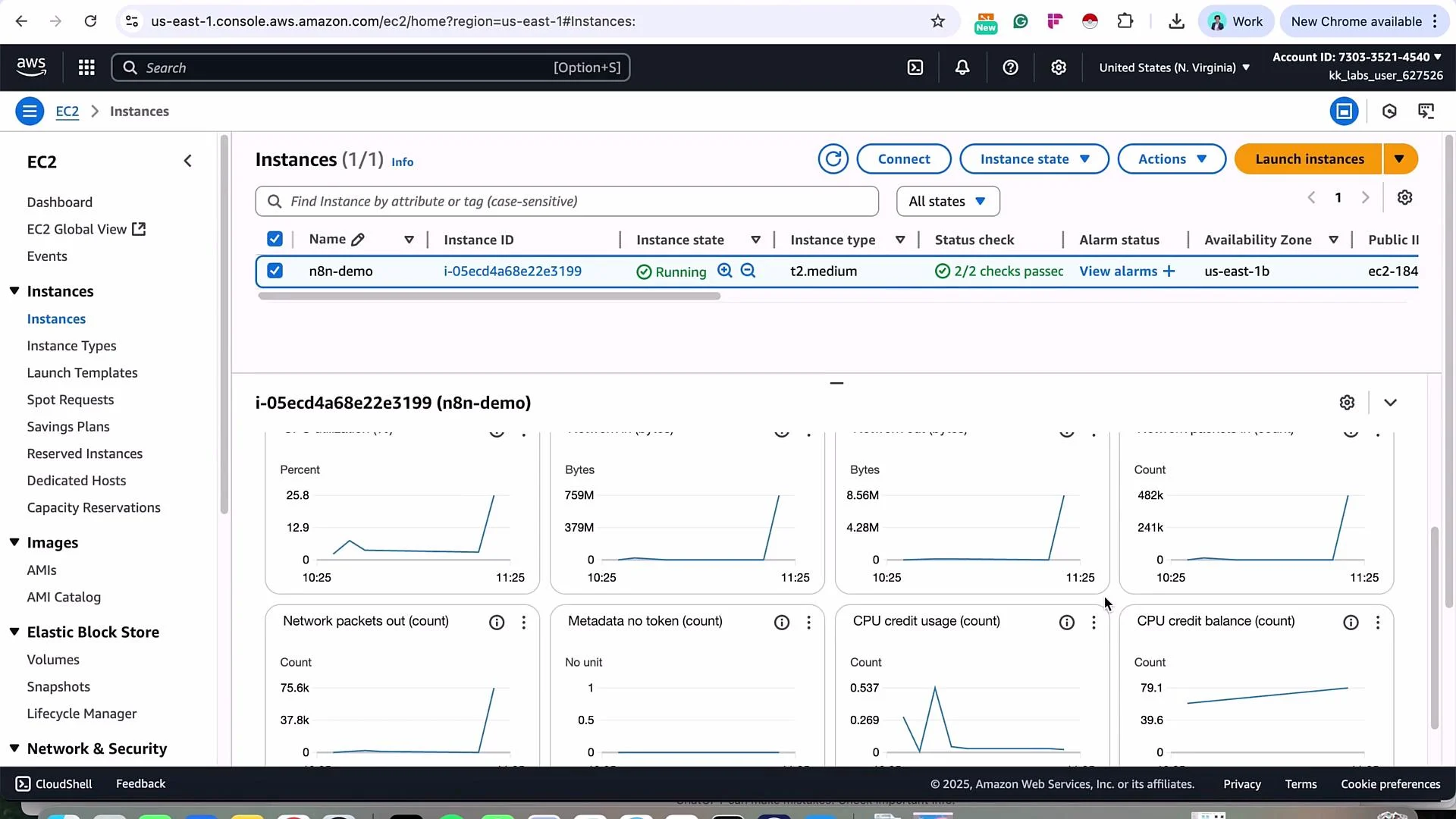Viewport: 1456px width, 819px height.
Task: Collapse the Elastic Block Store section
Action: (14, 632)
